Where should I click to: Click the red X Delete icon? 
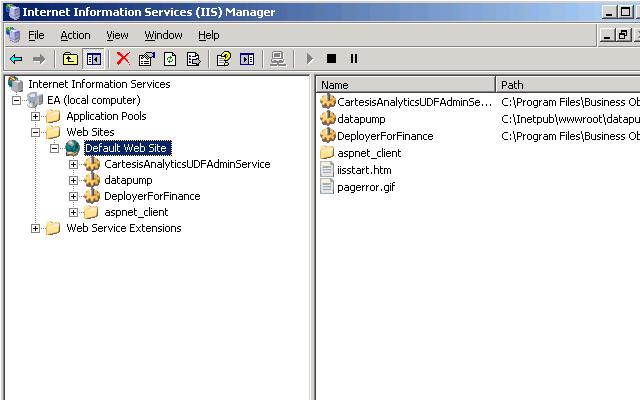[x=123, y=59]
